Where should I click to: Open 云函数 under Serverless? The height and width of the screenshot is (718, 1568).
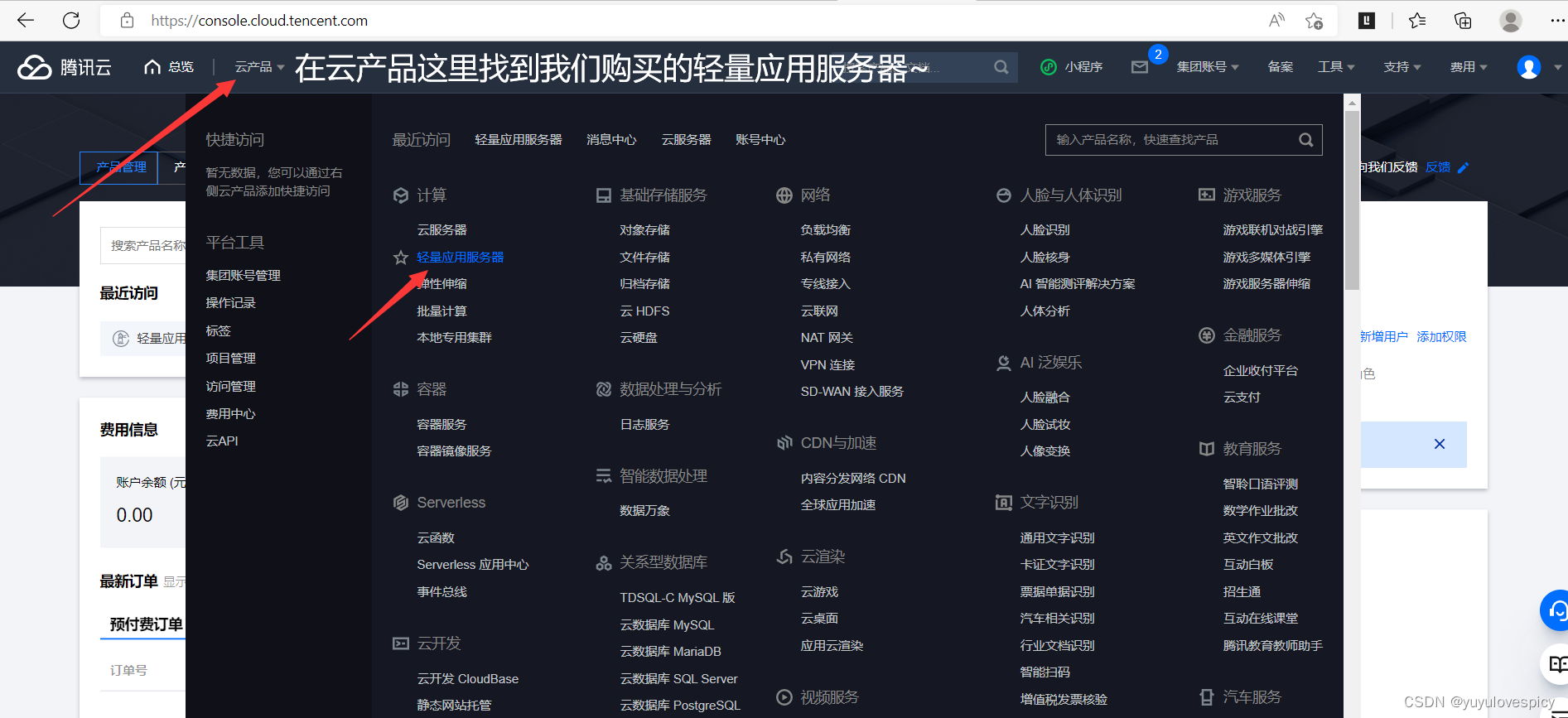coord(436,538)
